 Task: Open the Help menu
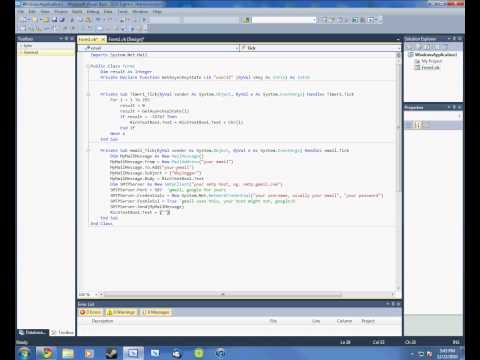click(x=157, y=12)
